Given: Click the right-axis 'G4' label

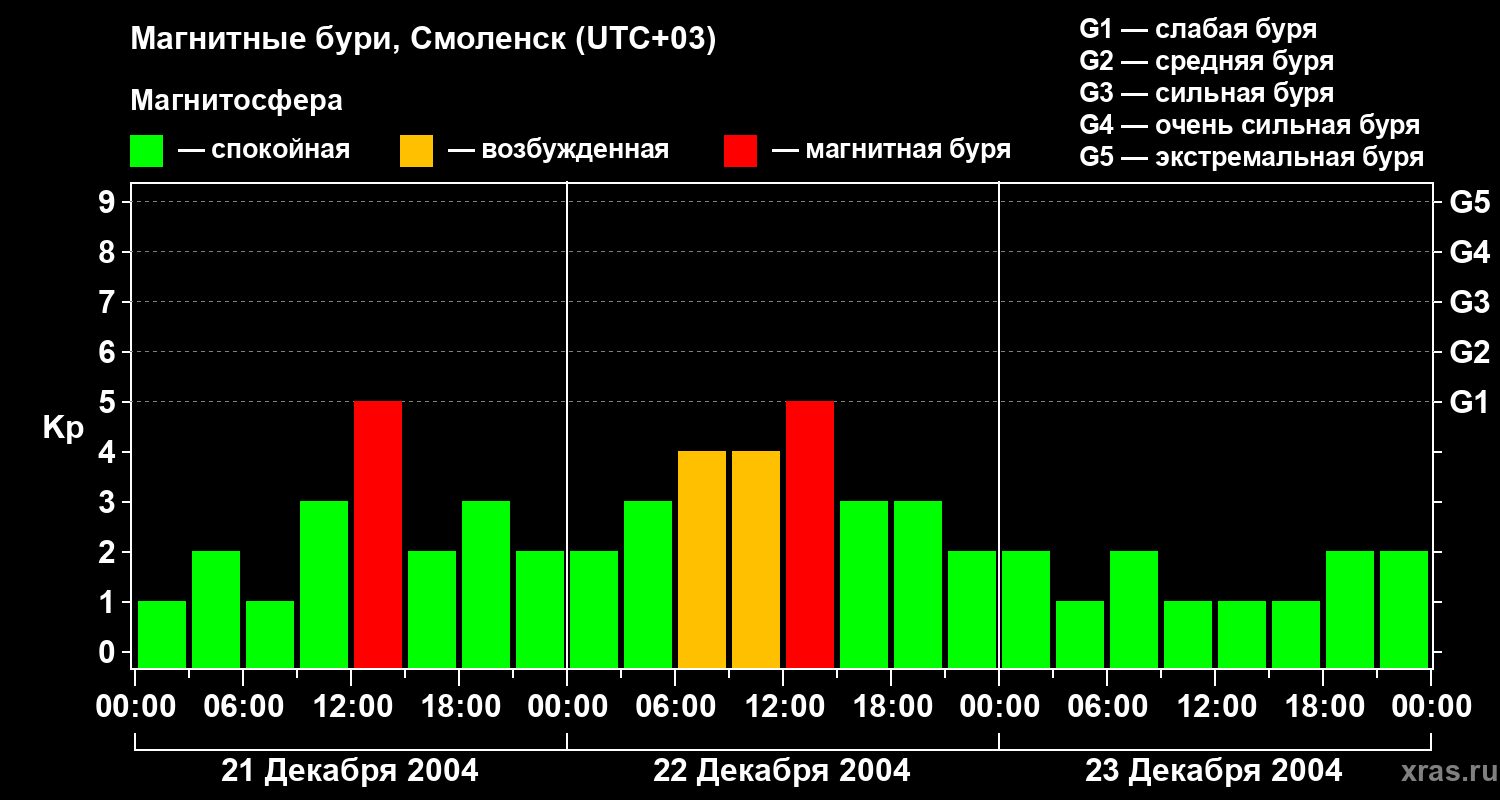Looking at the screenshot, I should [1469, 253].
